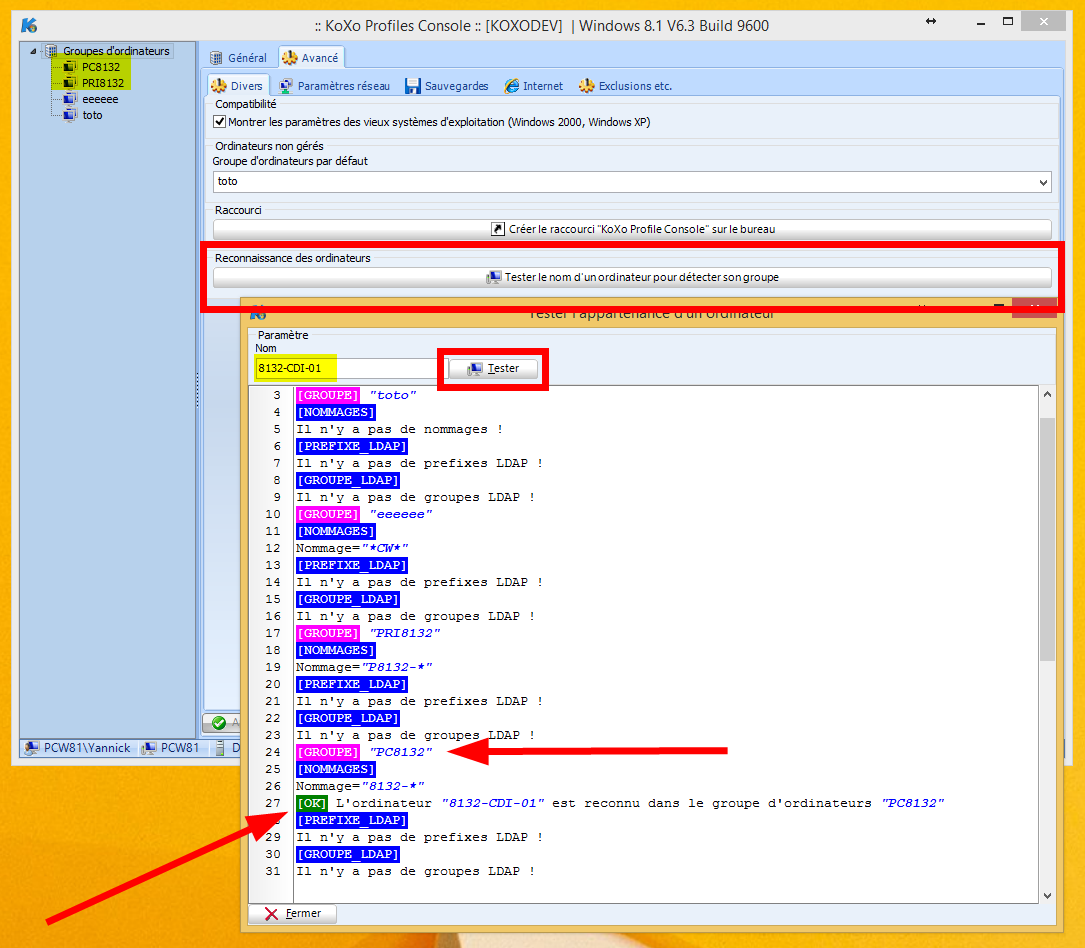Select the toto computer group in the tree
The height and width of the screenshot is (948, 1085).
[x=92, y=115]
